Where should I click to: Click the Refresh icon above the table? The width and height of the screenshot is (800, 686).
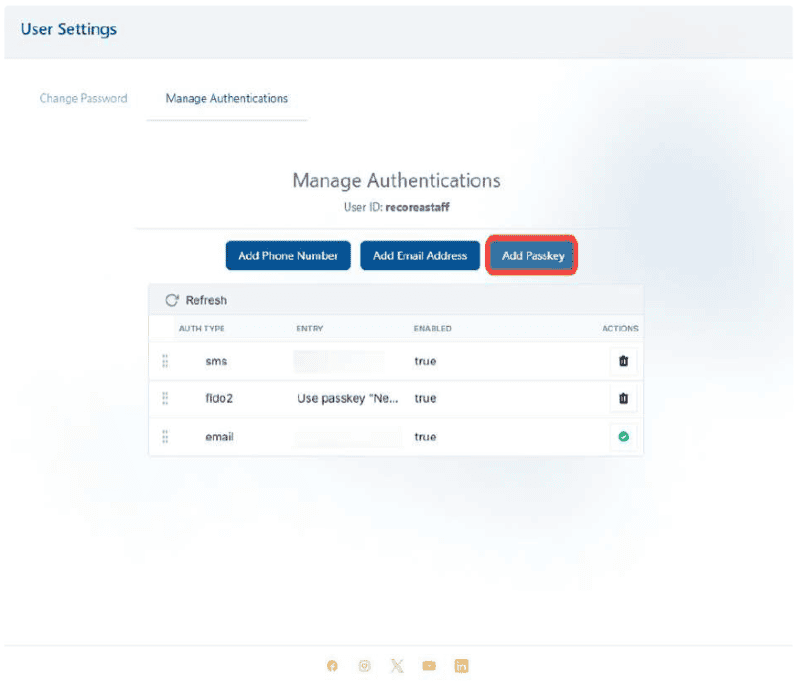[172, 300]
